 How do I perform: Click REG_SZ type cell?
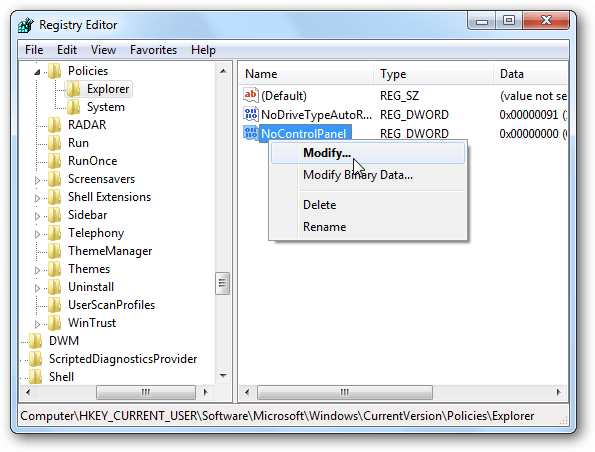(x=400, y=96)
